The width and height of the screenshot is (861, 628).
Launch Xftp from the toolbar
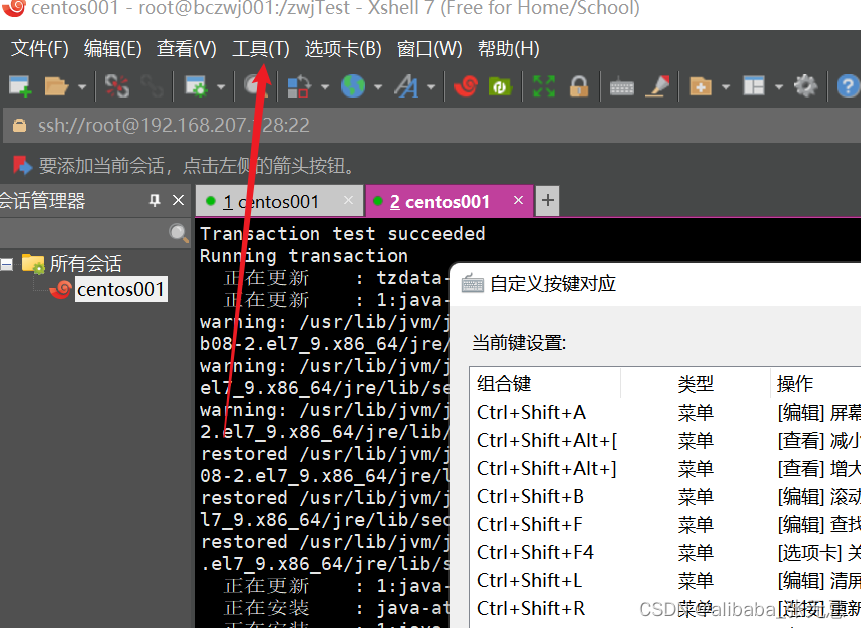500,86
